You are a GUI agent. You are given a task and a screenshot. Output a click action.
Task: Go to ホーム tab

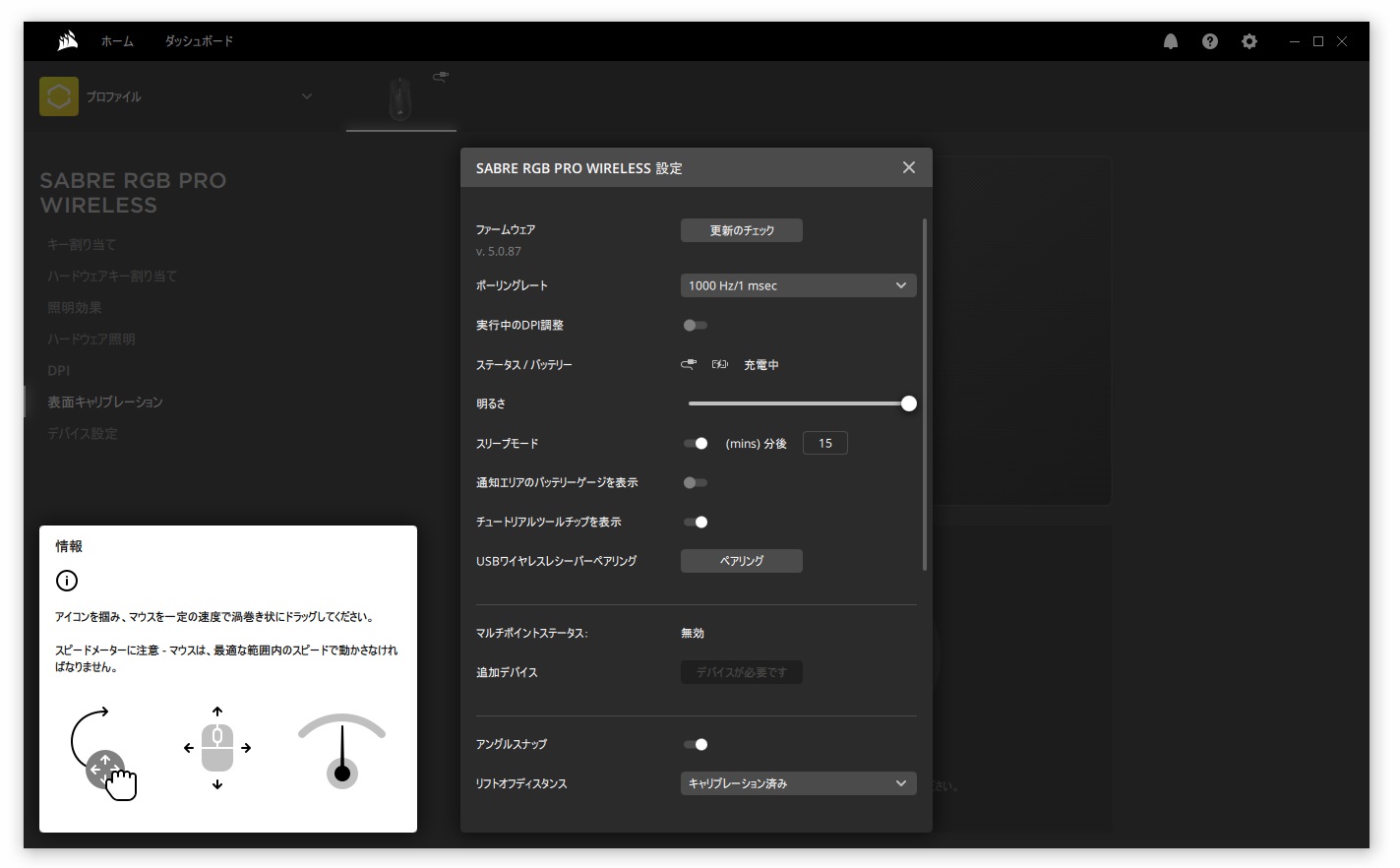[x=117, y=41]
